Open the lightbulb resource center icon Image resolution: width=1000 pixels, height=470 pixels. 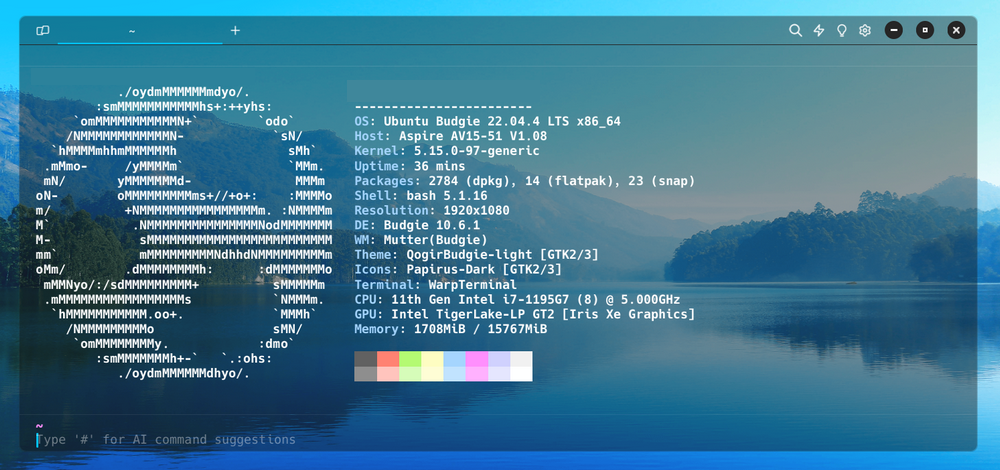842,31
